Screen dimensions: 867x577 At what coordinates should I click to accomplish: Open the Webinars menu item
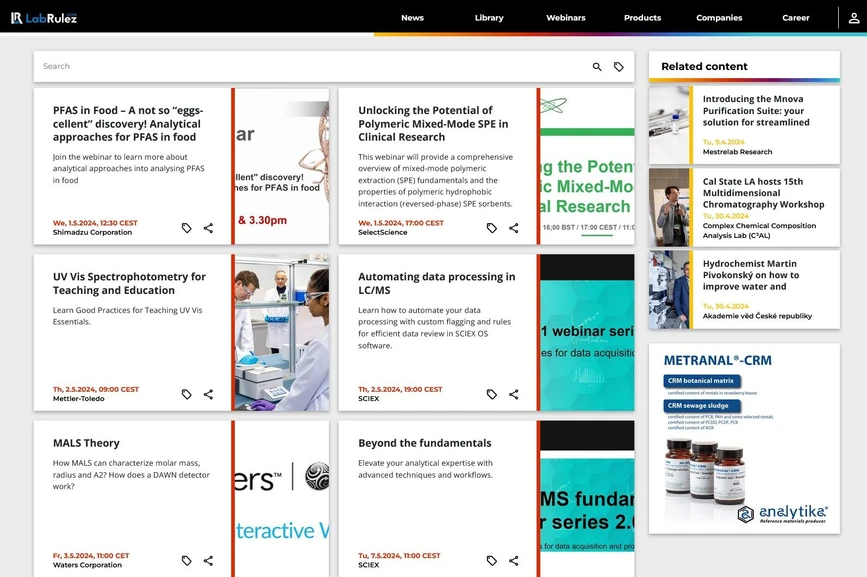[565, 17]
